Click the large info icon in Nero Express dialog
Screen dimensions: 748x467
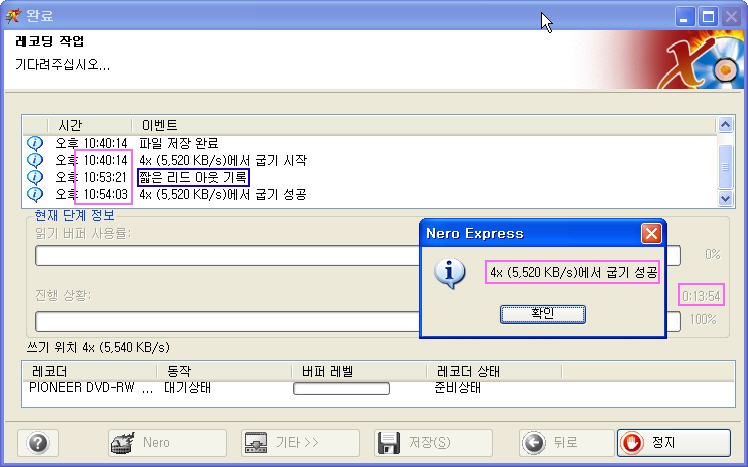pos(453,274)
